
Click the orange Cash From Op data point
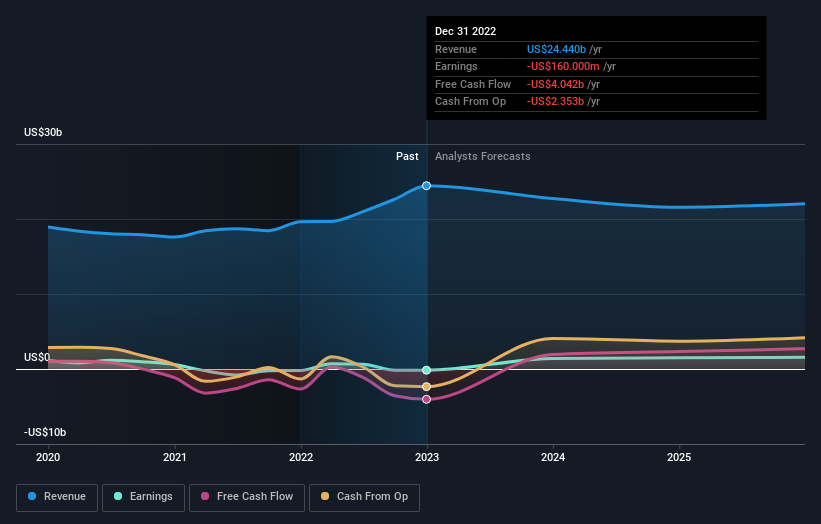click(x=427, y=387)
